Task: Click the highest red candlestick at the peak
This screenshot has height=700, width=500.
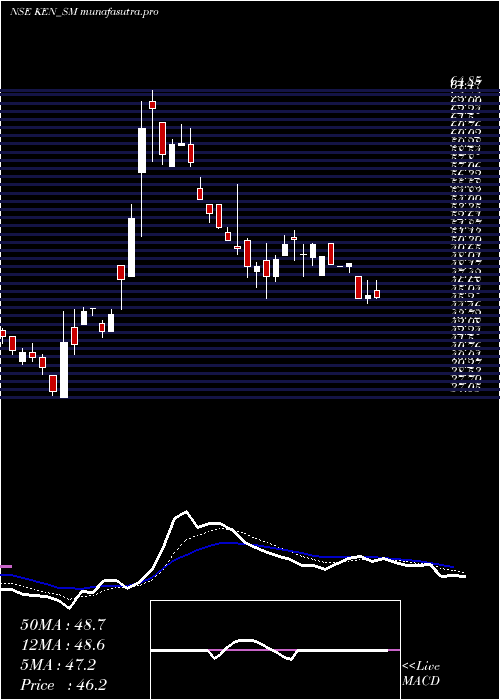Action: pyautogui.click(x=152, y=104)
